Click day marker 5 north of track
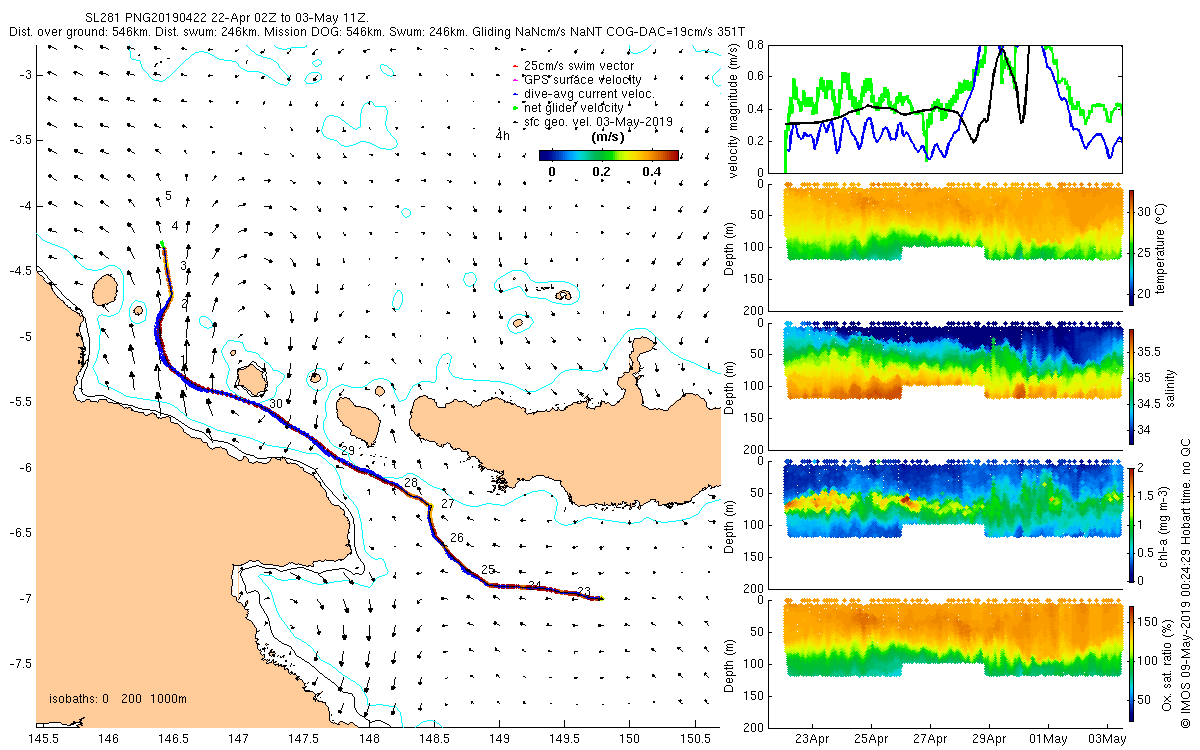Screen dimensions: 1200x750 click(x=168, y=195)
